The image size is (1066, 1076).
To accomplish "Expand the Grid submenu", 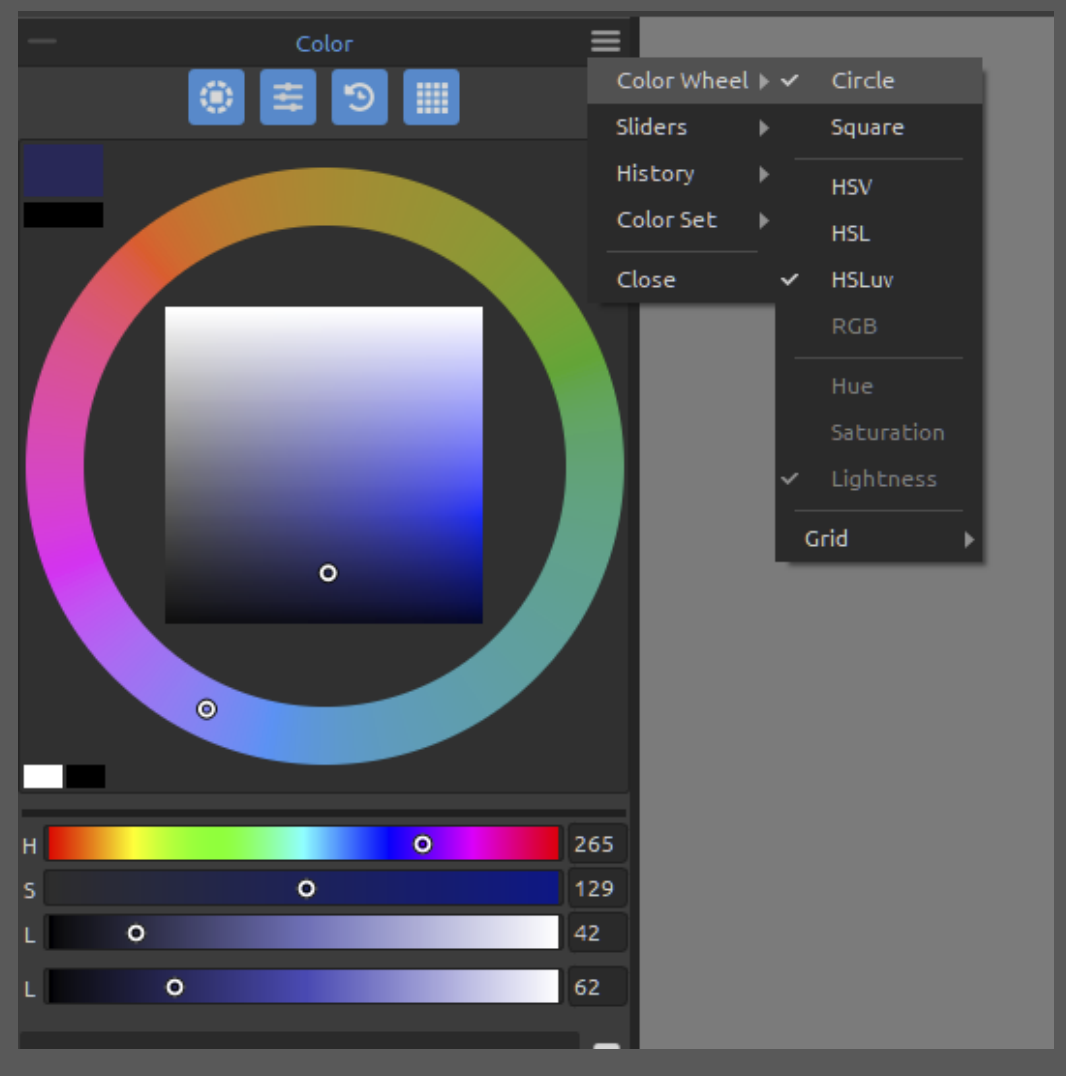I will (880, 539).
